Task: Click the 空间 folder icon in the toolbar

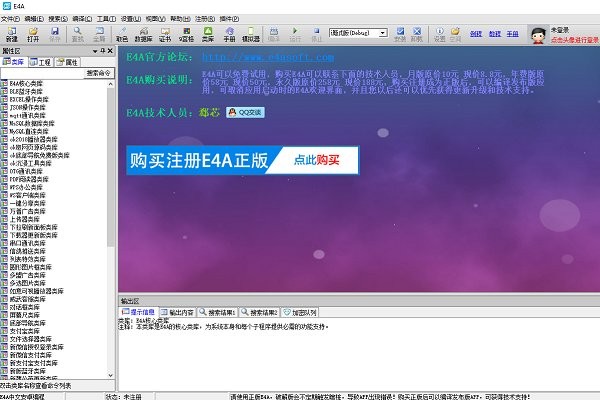Action: coord(455,34)
